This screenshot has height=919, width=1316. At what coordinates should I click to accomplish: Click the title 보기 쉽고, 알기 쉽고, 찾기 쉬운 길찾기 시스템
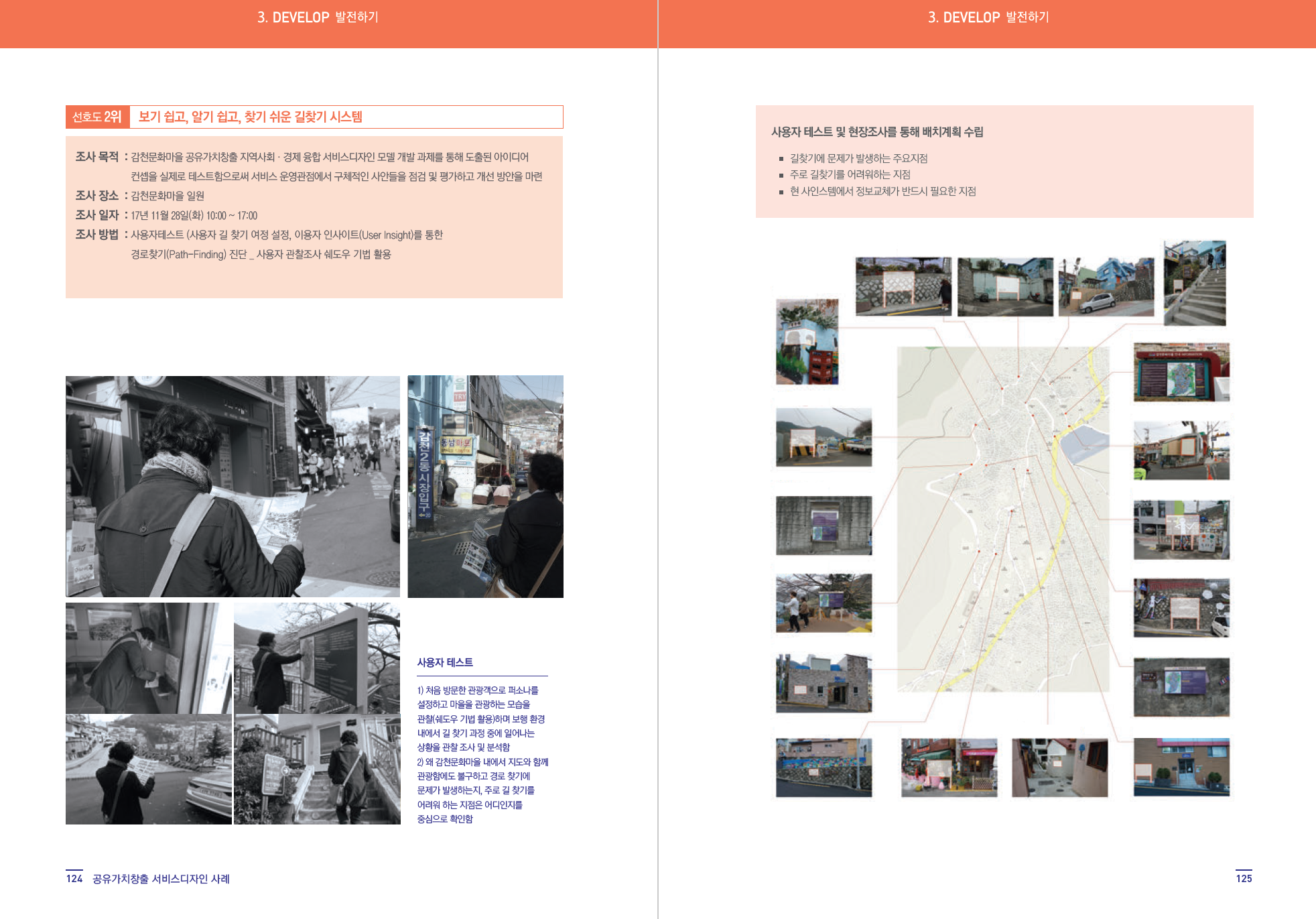pyautogui.click(x=250, y=117)
